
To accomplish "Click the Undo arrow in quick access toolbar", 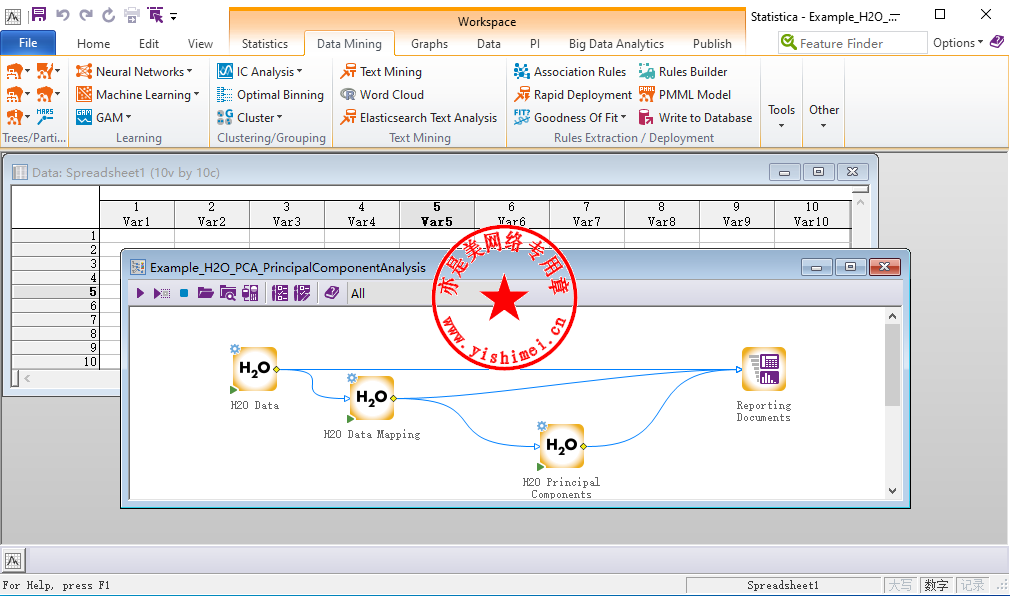I will [62, 15].
